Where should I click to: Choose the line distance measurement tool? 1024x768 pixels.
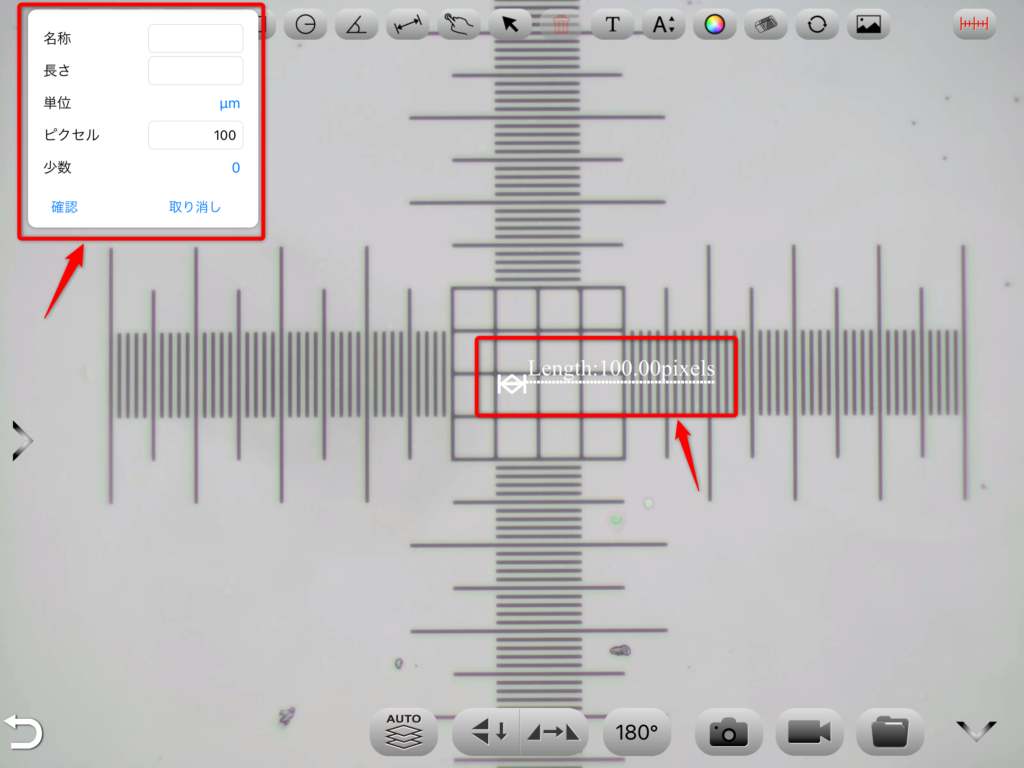click(408, 25)
